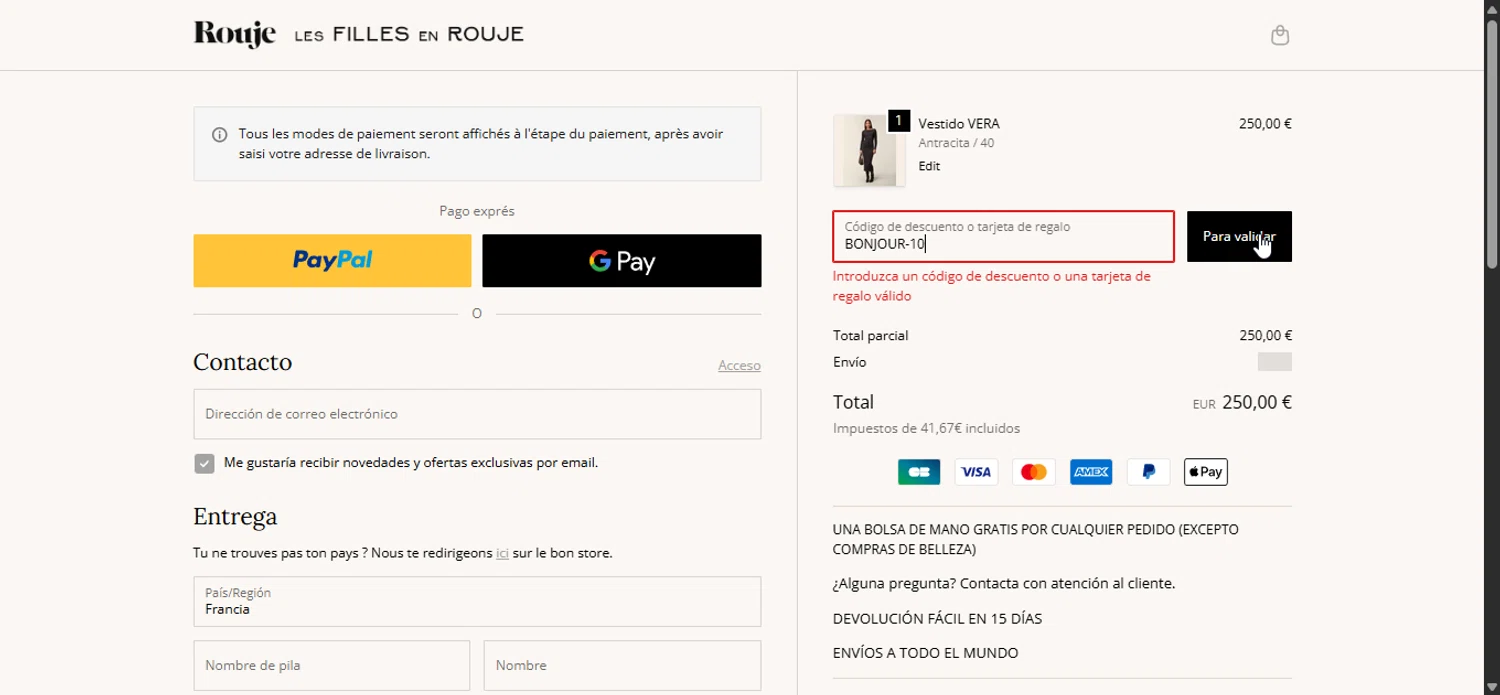This screenshot has width=1500, height=695.
Task: Click the Envío label
Action: [849, 362]
